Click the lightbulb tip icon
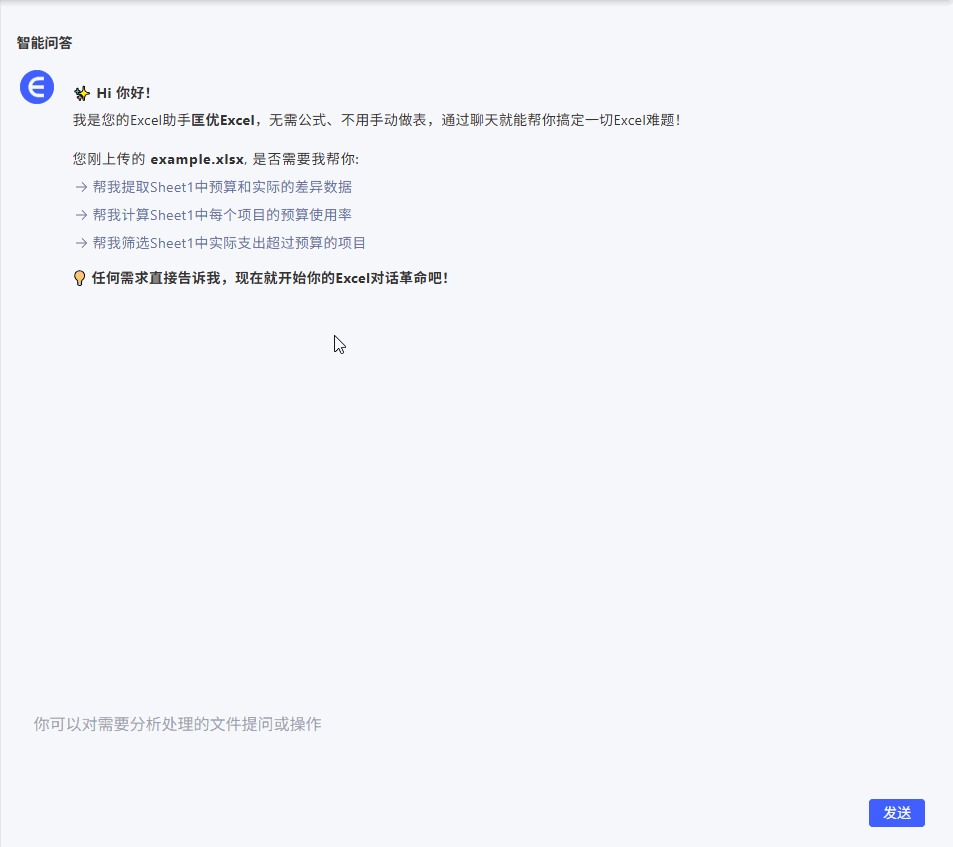Viewport: 953px width, 847px height. [79, 278]
